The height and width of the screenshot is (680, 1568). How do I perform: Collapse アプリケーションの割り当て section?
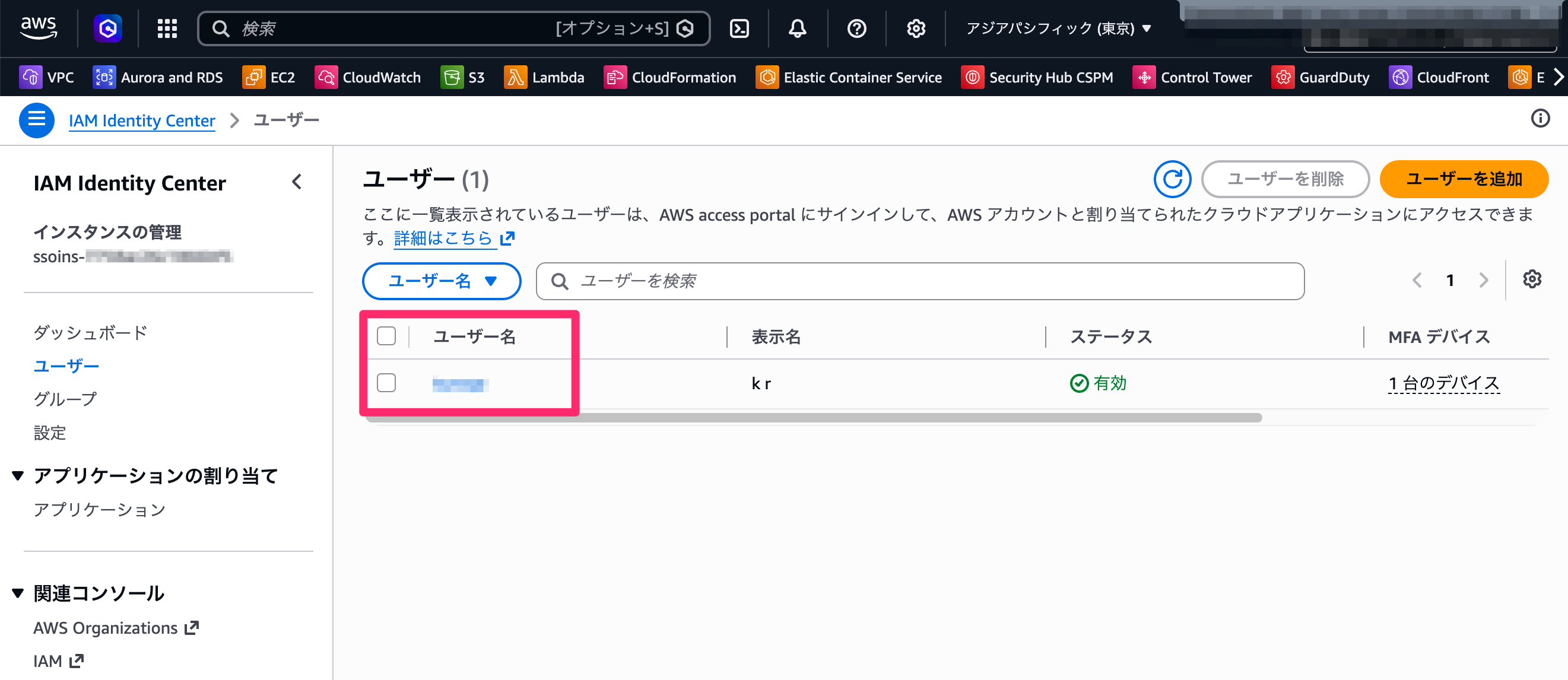click(x=18, y=475)
